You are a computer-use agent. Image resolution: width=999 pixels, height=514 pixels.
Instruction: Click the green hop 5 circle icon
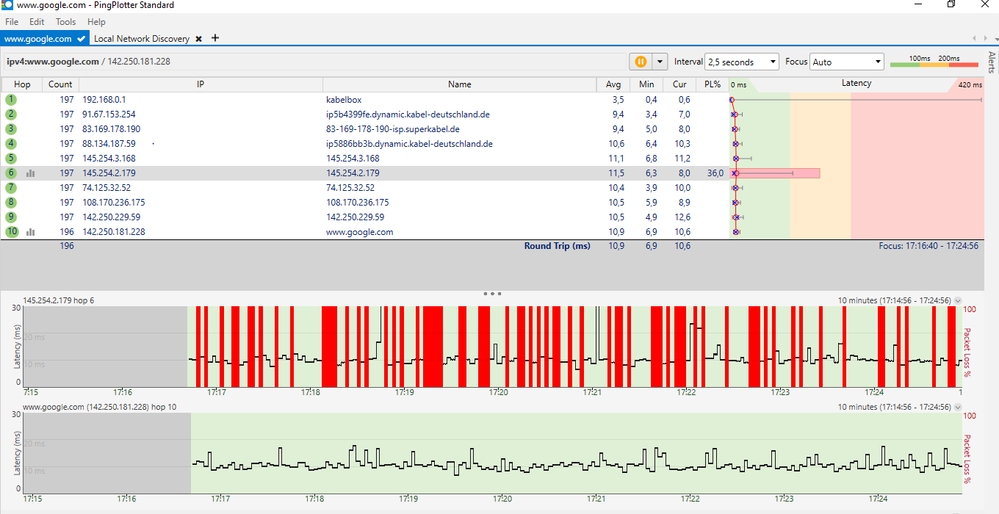click(11, 158)
